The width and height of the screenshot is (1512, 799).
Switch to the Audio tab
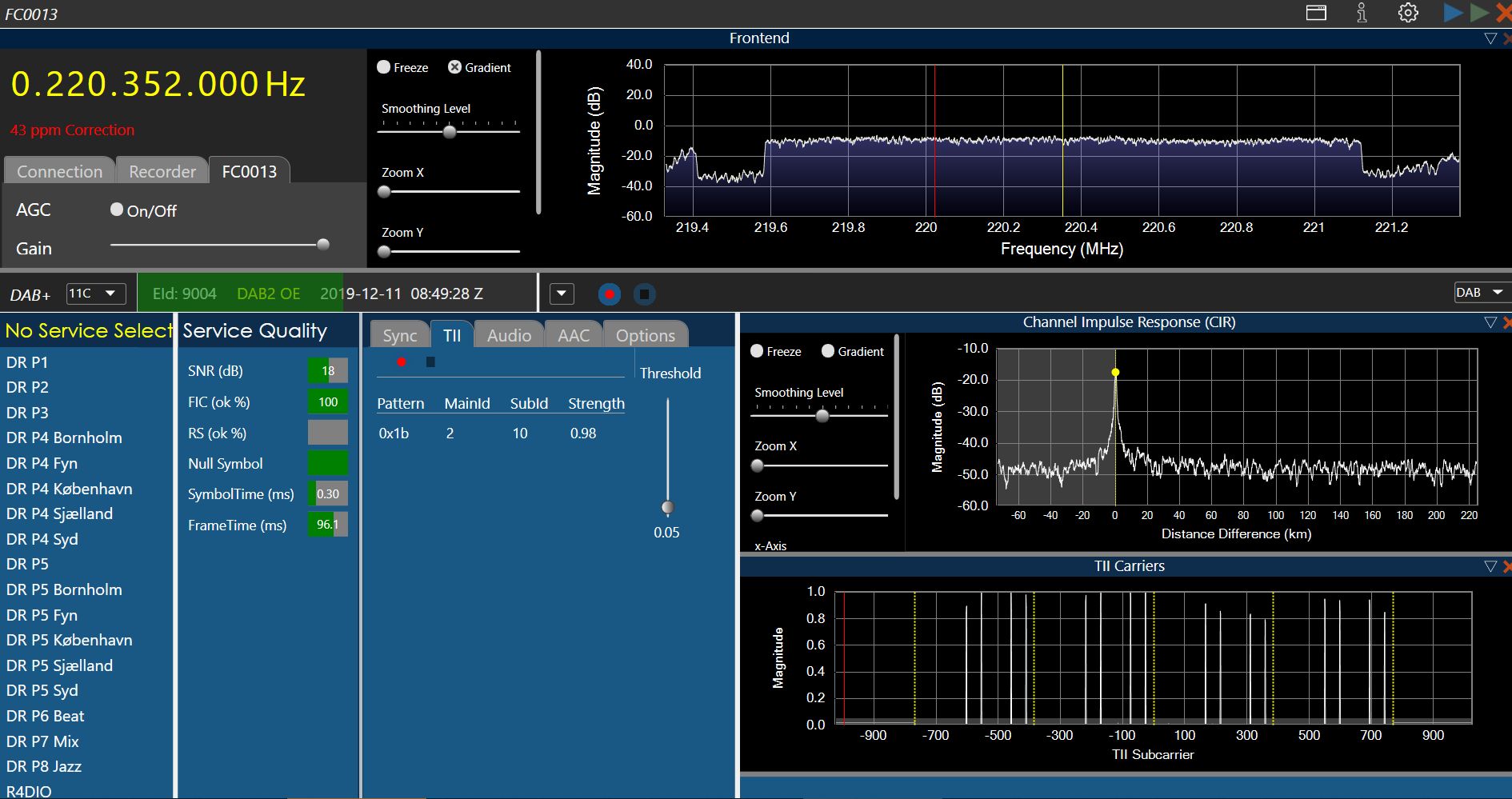coord(509,335)
